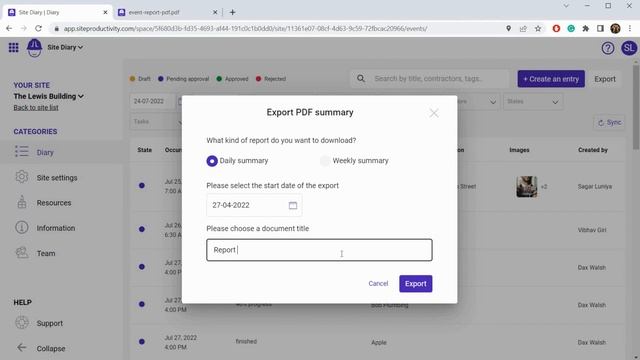Viewport: 640px width, 360px height.
Task: Click Export button in top toolbar
Action: pyautogui.click(x=604, y=79)
